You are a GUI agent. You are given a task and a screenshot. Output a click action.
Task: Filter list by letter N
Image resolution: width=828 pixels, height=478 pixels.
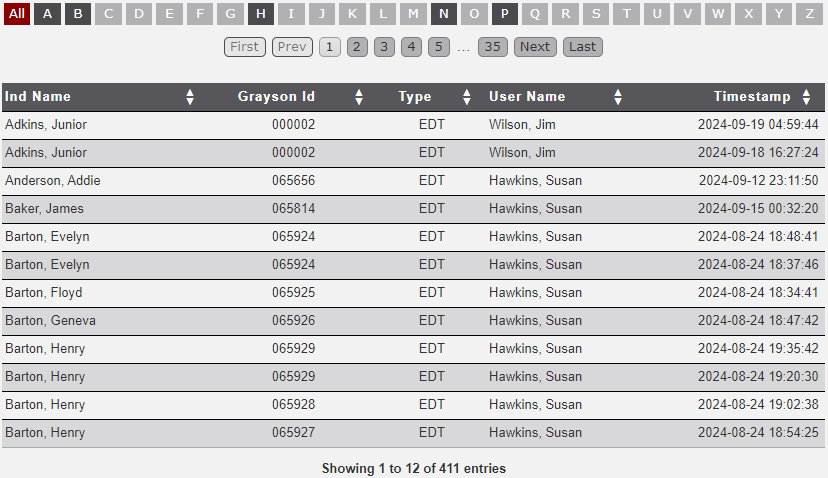(x=444, y=14)
